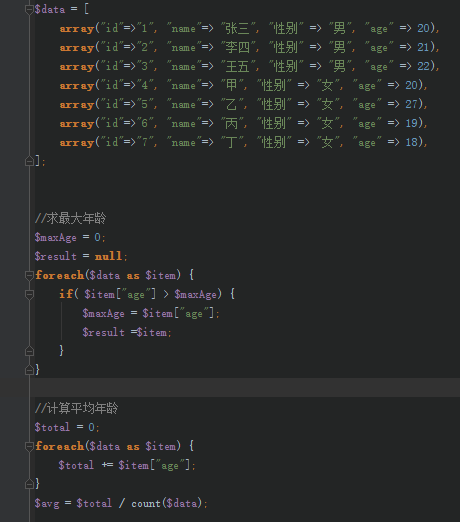This screenshot has height=522, width=460.
Task: Collapse the $data array fold marker
Action: (29, 10)
